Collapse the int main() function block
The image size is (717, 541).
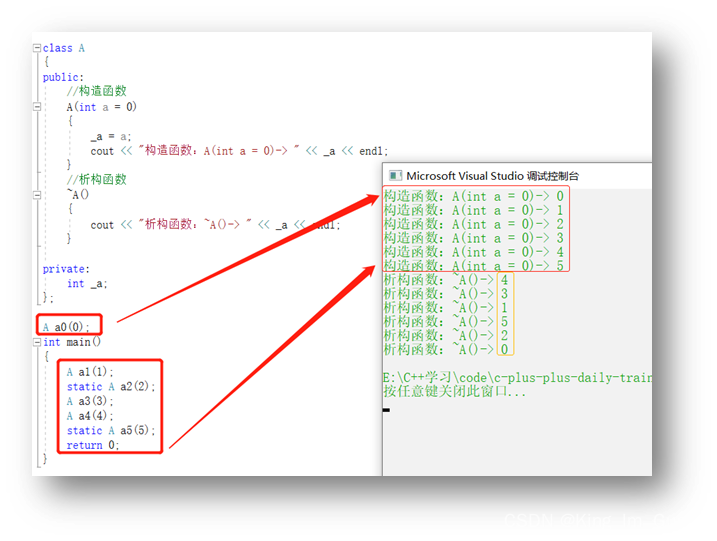tap(37, 342)
